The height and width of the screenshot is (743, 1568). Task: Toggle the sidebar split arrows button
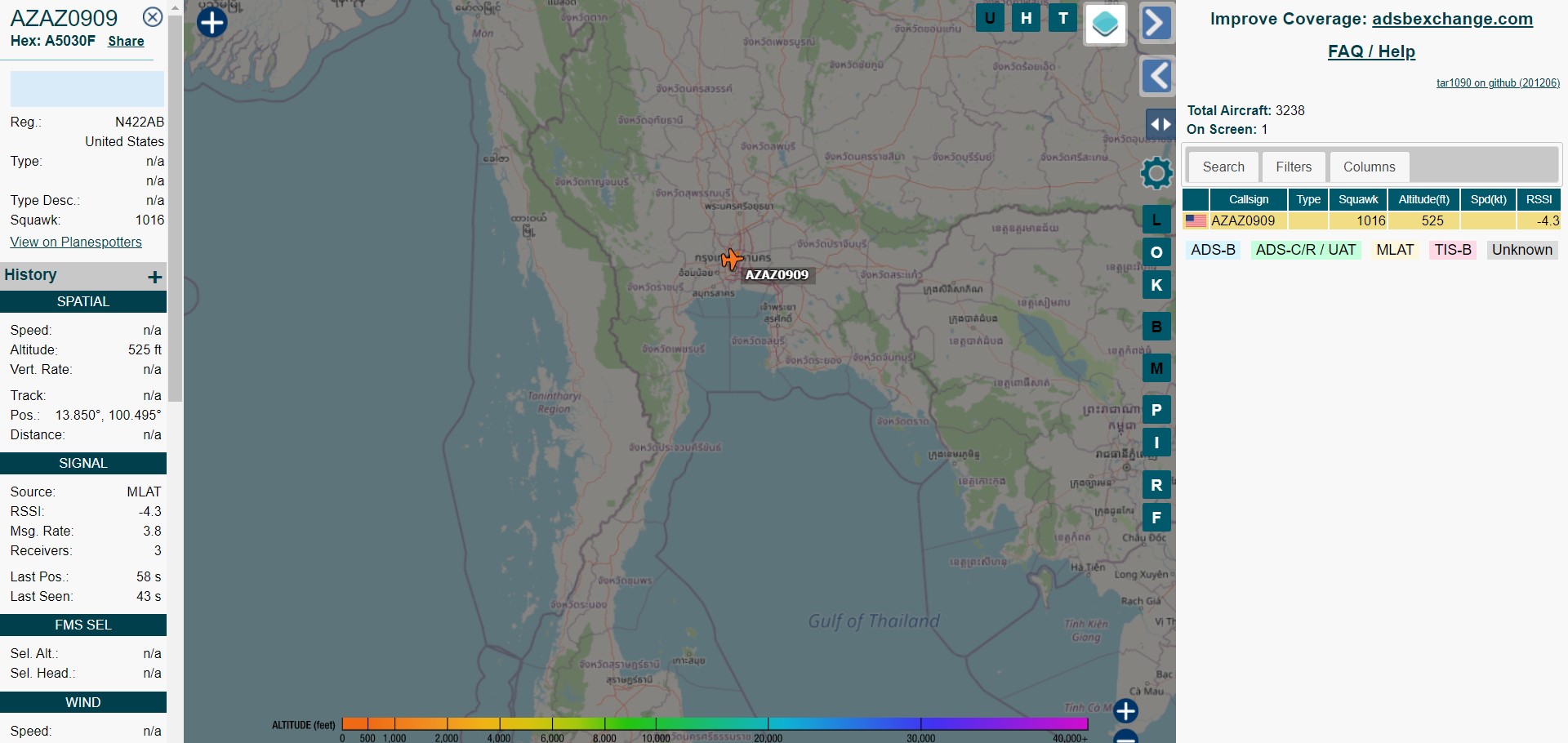[1160, 125]
